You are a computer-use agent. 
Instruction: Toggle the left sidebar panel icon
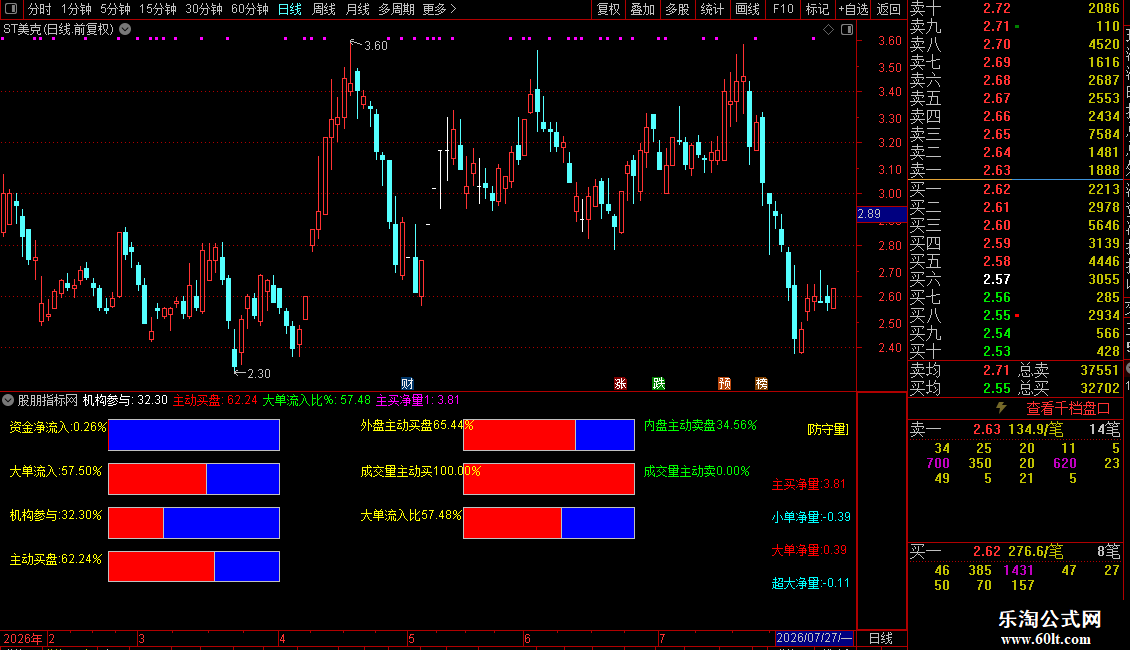pos(11,9)
